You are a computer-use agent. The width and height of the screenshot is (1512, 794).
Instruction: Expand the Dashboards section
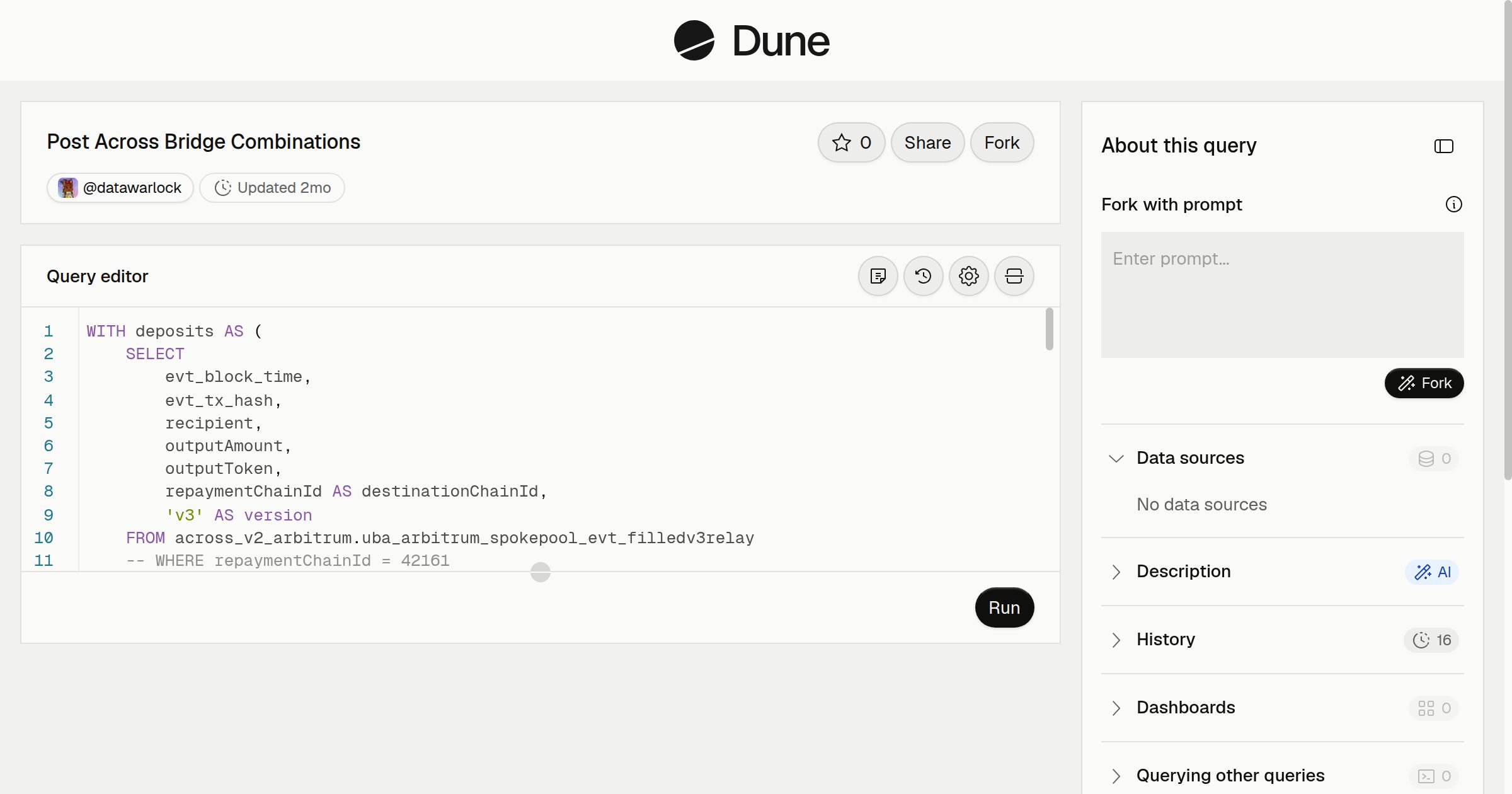pos(1116,708)
